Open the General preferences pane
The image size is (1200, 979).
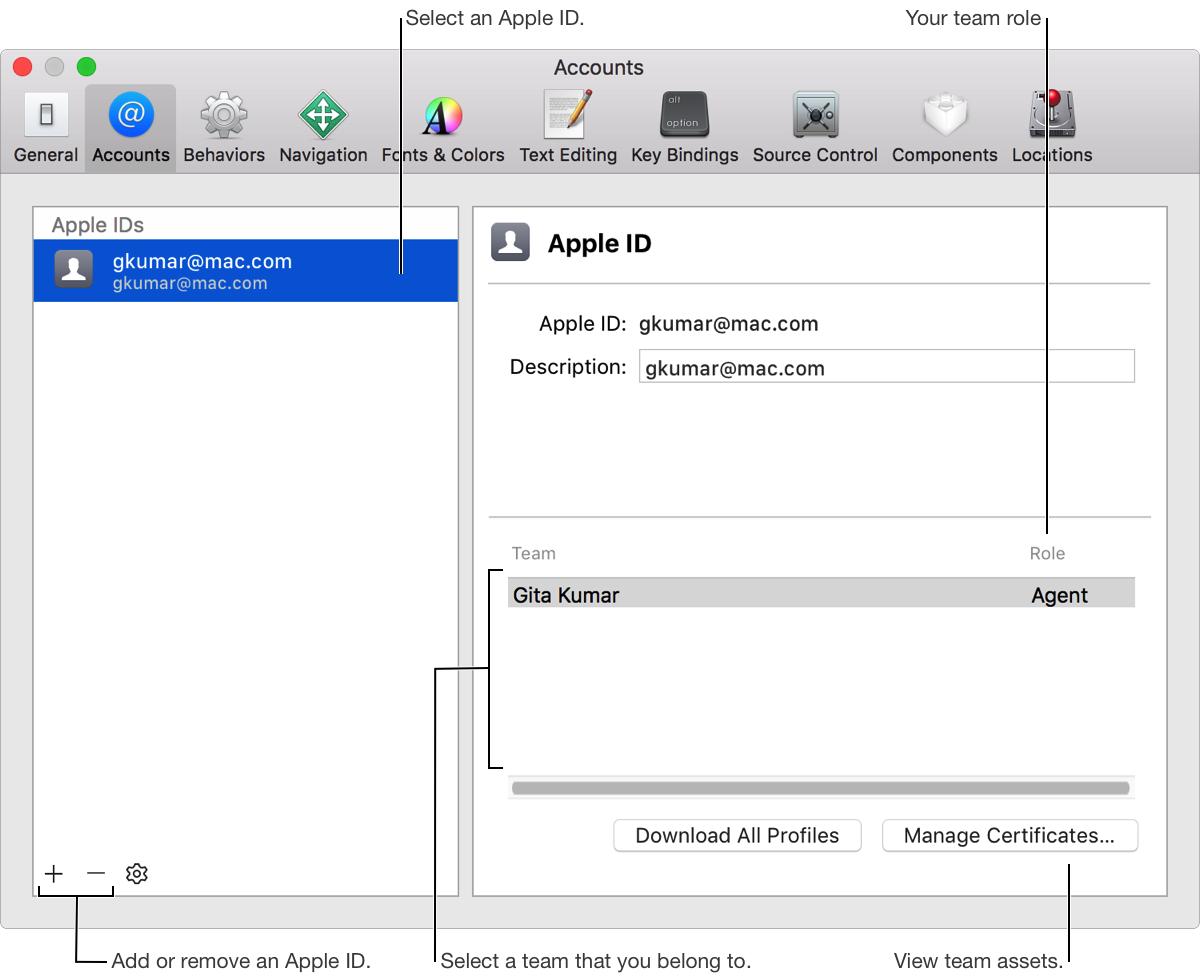click(46, 127)
